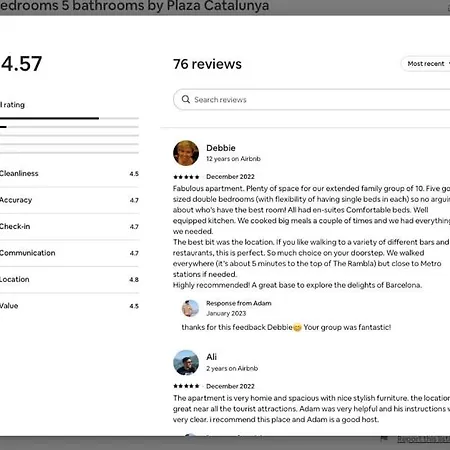This screenshot has width=450, height=450.
Task: Click the five-star rating progress bar
Action: point(69,118)
